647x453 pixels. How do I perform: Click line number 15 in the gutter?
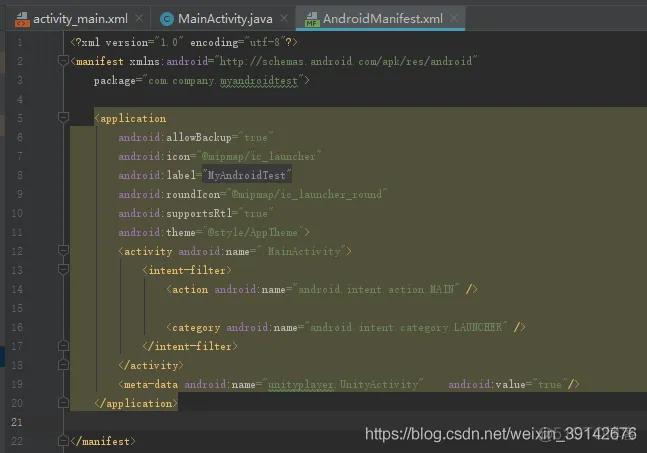pos(17,308)
